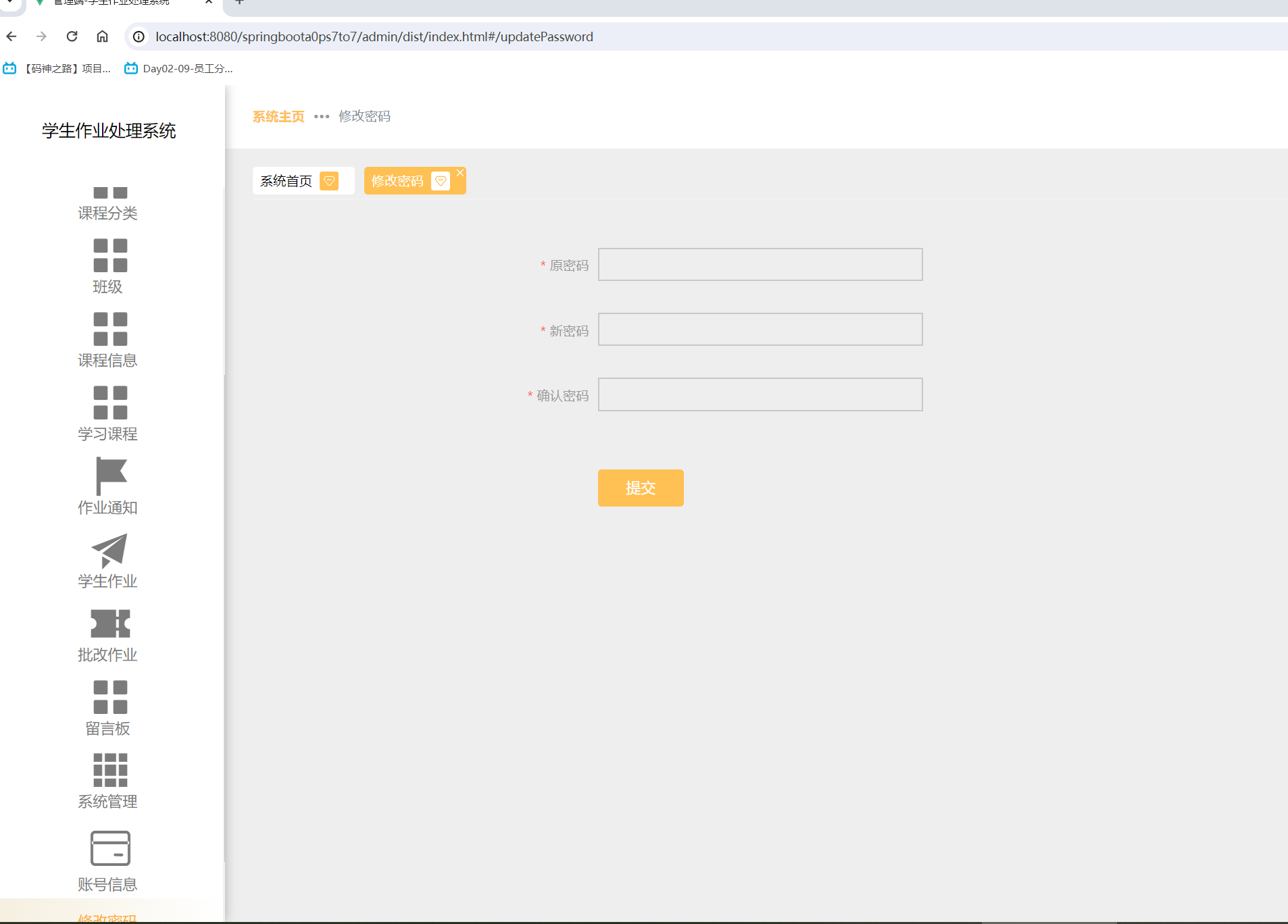
Task: Click the 课程信息 menu label
Action: click(107, 361)
